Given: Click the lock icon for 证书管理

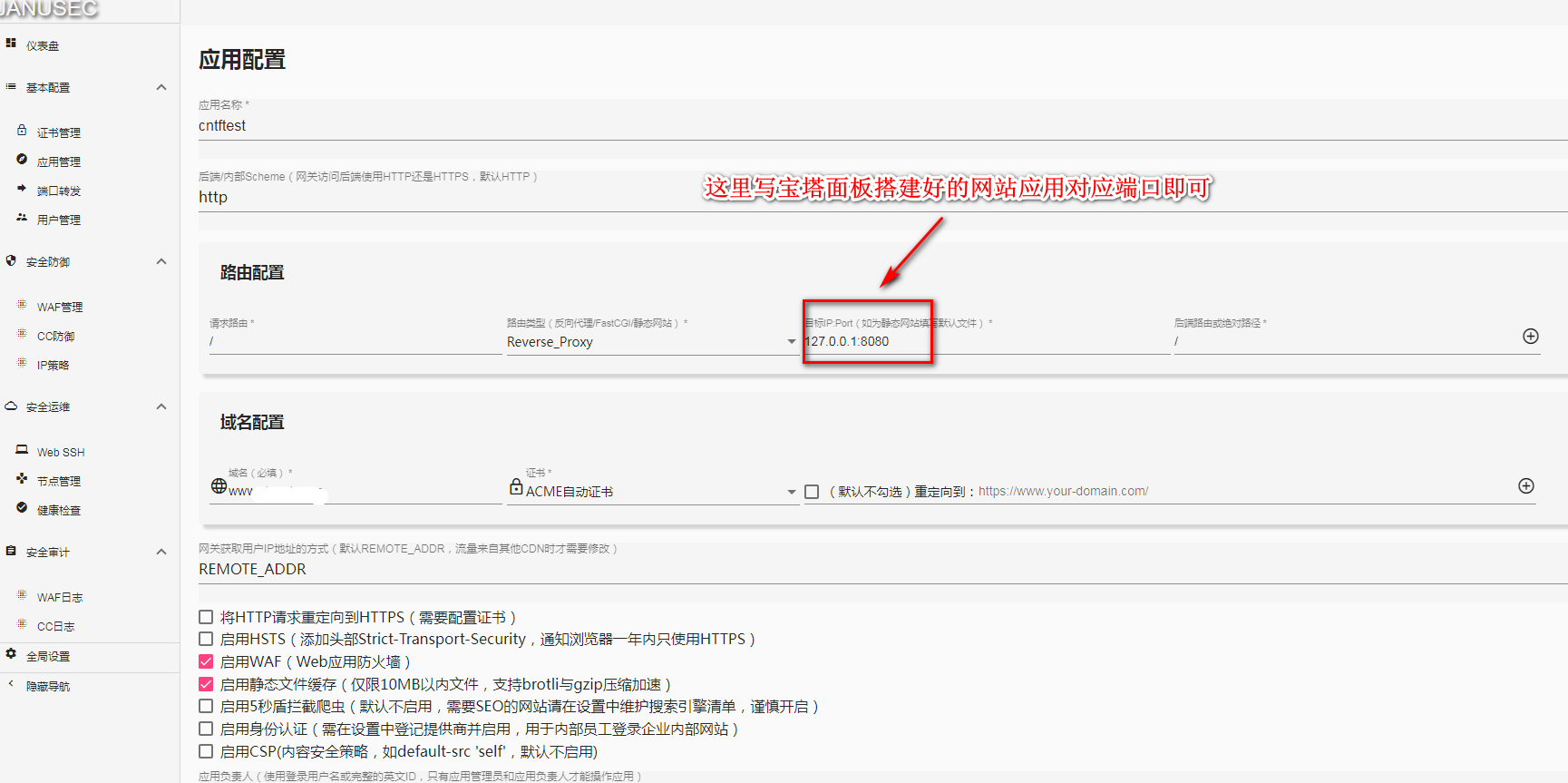Looking at the screenshot, I should [x=22, y=131].
